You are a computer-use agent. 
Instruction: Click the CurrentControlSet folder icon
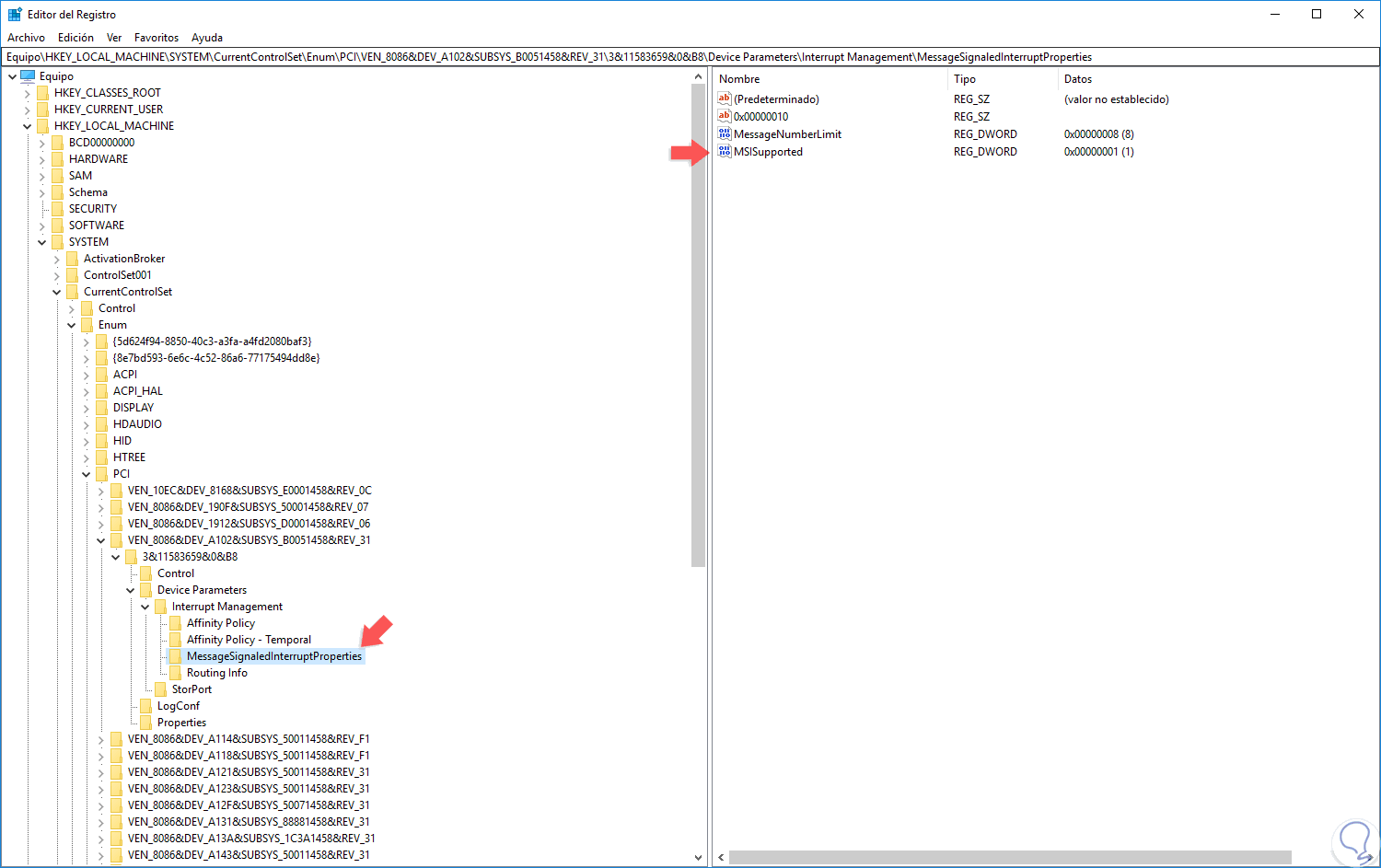click(73, 292)
